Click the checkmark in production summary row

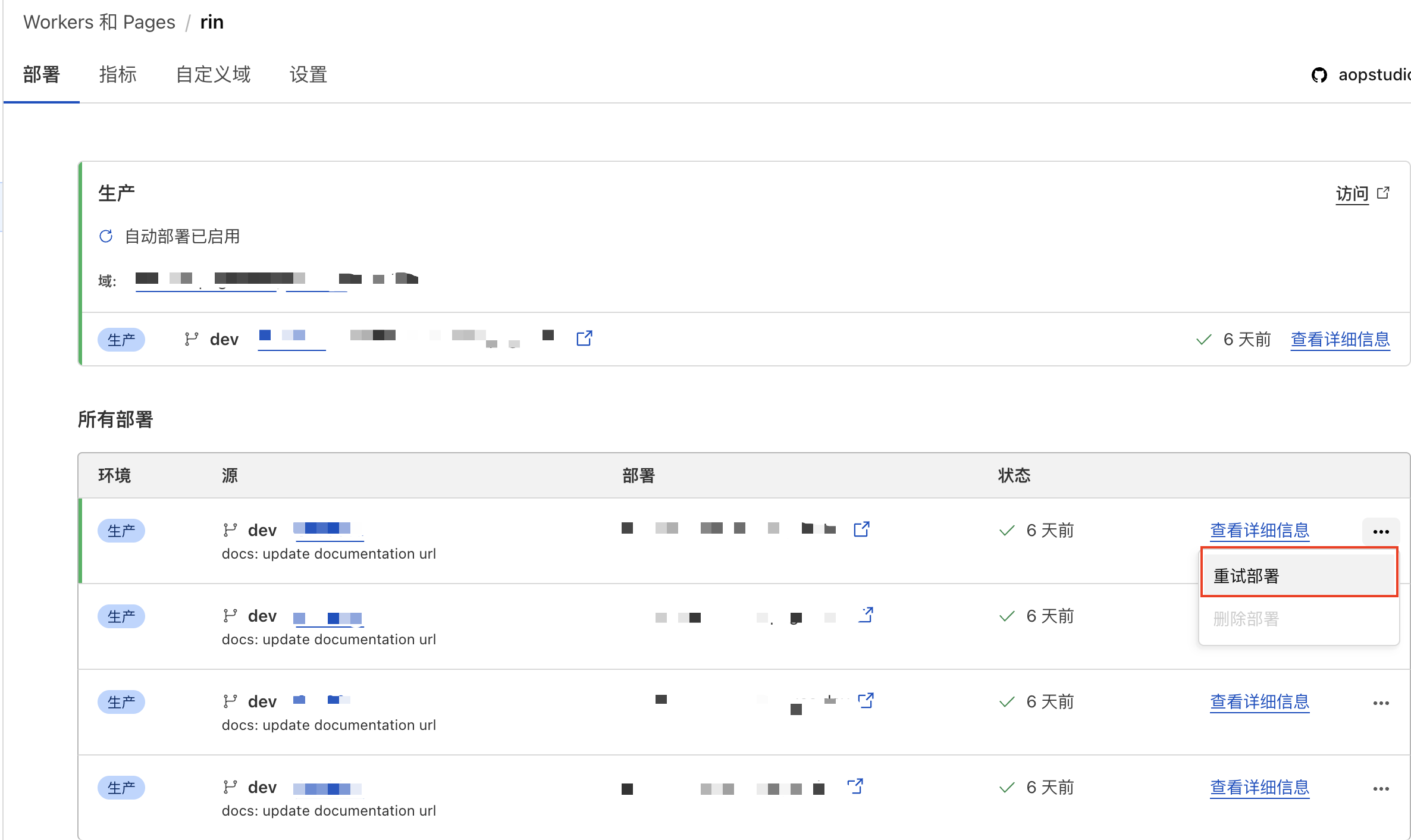coord(1203,339)
